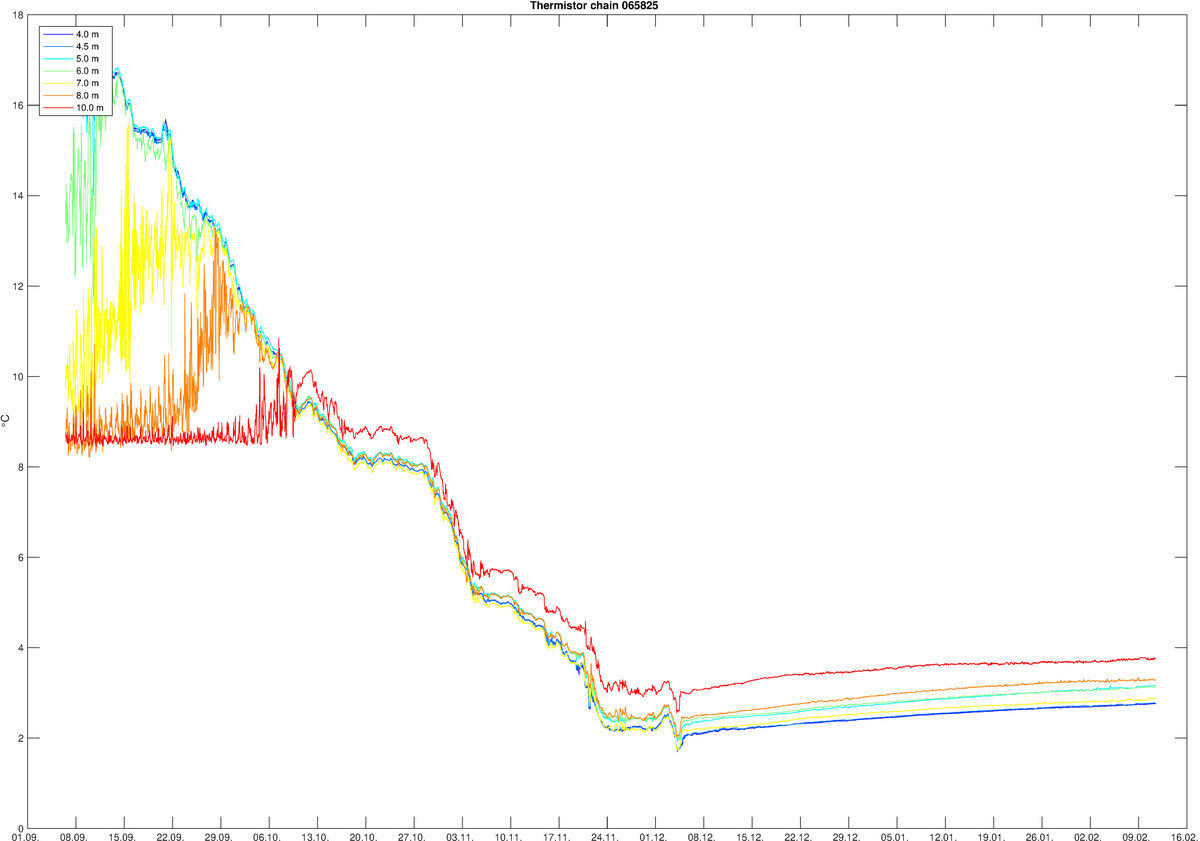The width and height of the screenshot is (1200, 841).
Task: Click the red line sample beside "10.0 m"
Action: 58,107
